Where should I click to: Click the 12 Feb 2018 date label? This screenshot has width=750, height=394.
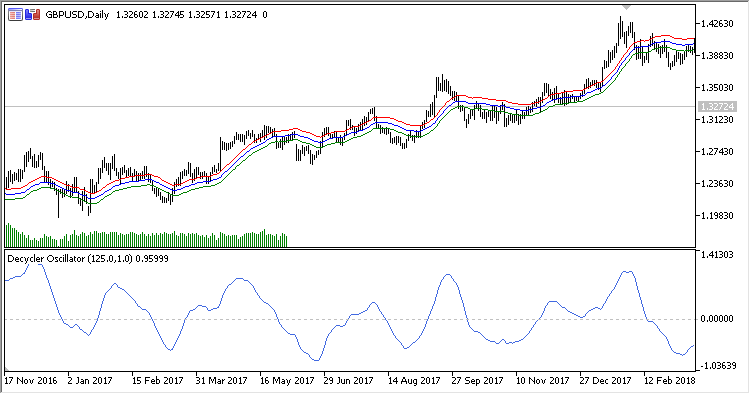tap(669, 381)
